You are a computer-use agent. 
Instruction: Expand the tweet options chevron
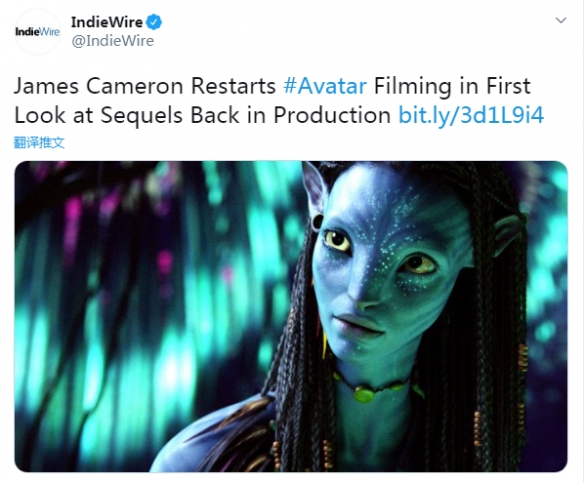tap(561, 20)
